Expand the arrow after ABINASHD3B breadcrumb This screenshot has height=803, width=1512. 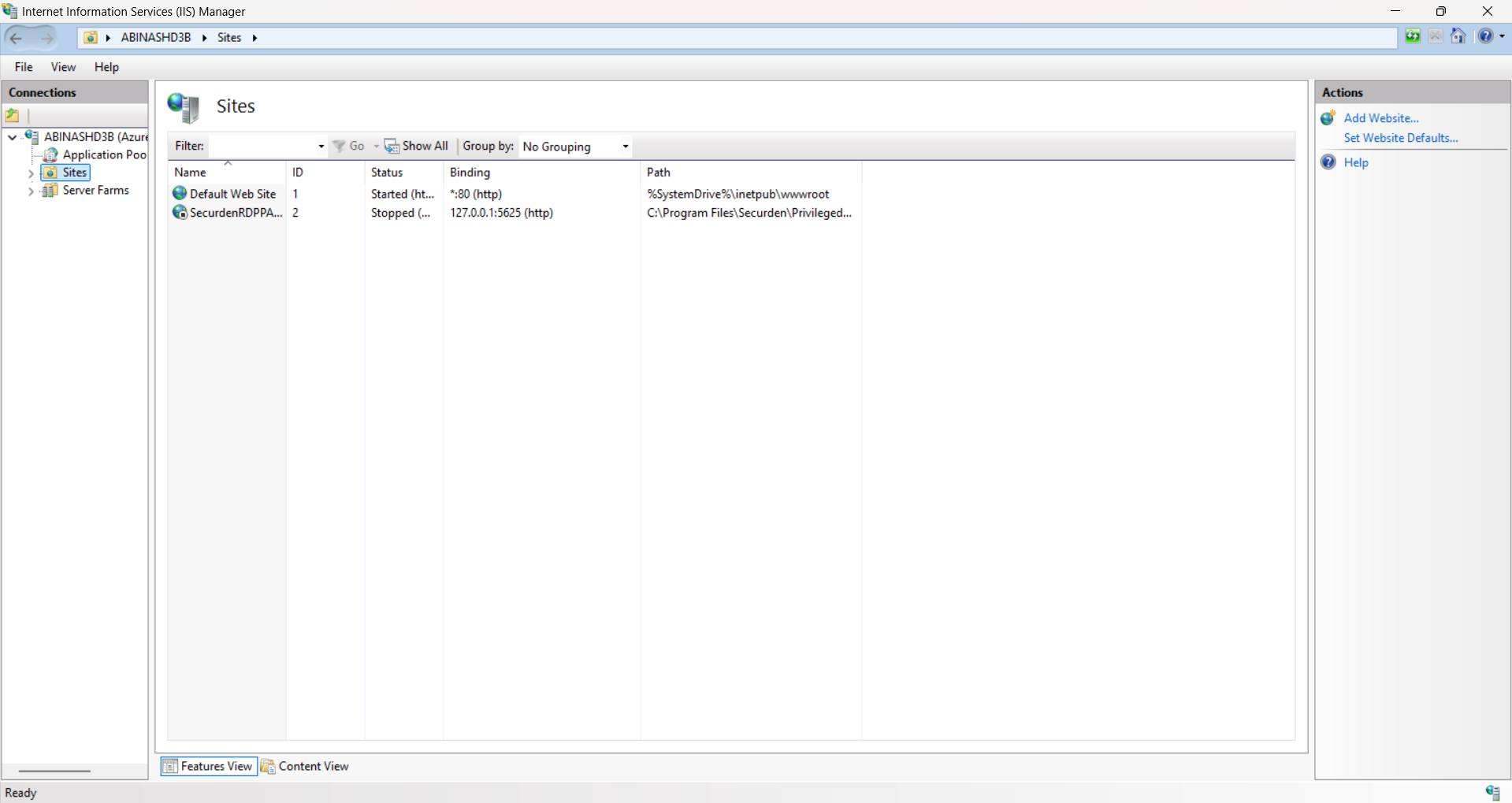tap(204, 37)
